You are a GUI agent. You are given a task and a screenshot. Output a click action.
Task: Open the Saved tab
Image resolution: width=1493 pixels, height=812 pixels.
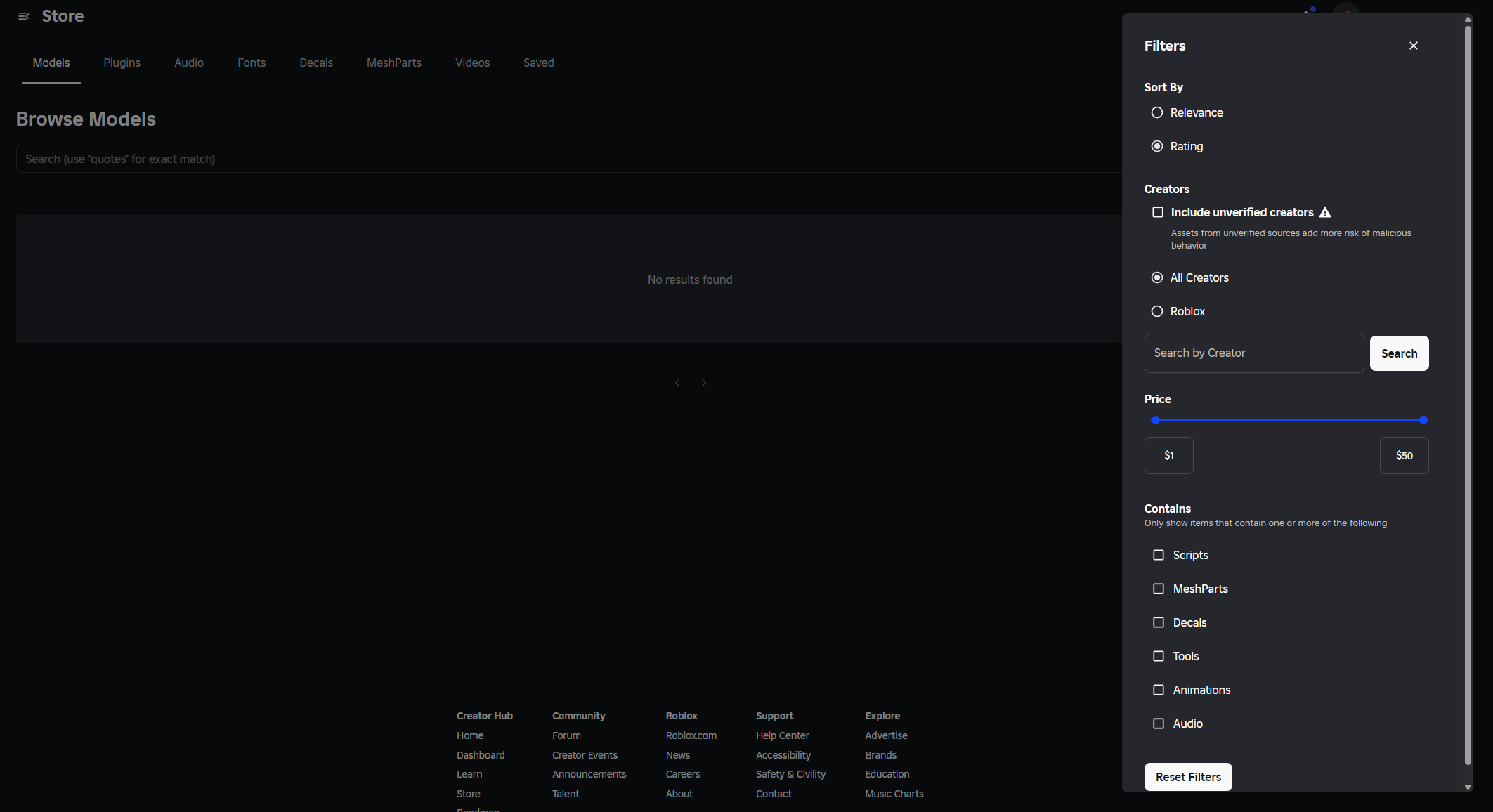(x=539, y=63)
